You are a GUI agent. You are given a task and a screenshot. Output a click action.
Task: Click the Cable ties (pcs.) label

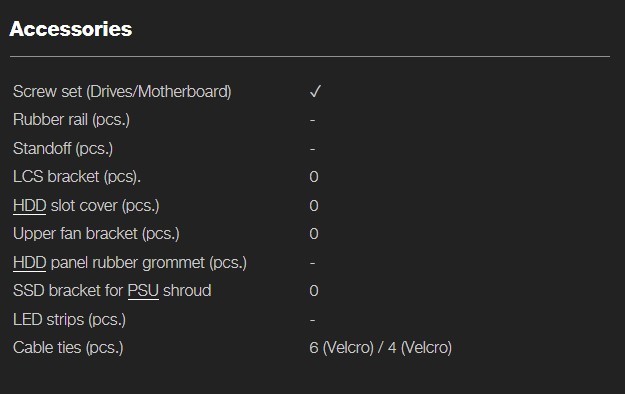(x=68, y=348)
